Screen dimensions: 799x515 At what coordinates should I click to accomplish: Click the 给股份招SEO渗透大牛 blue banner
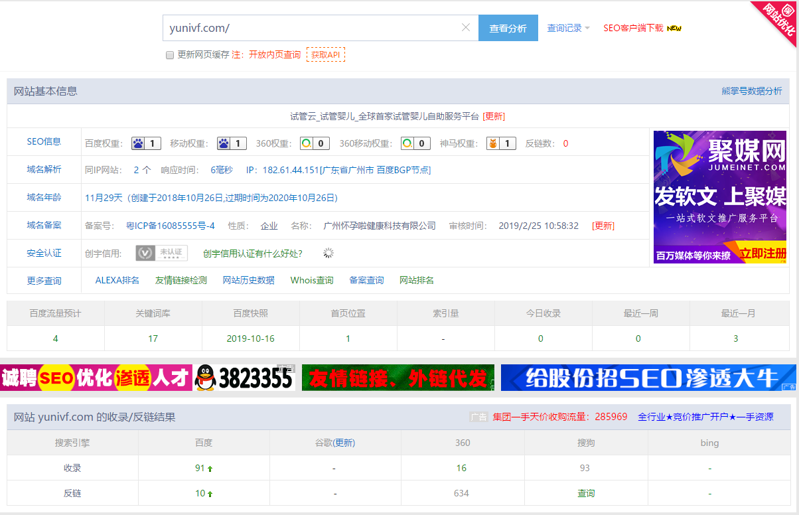click(x=648, y=378)
